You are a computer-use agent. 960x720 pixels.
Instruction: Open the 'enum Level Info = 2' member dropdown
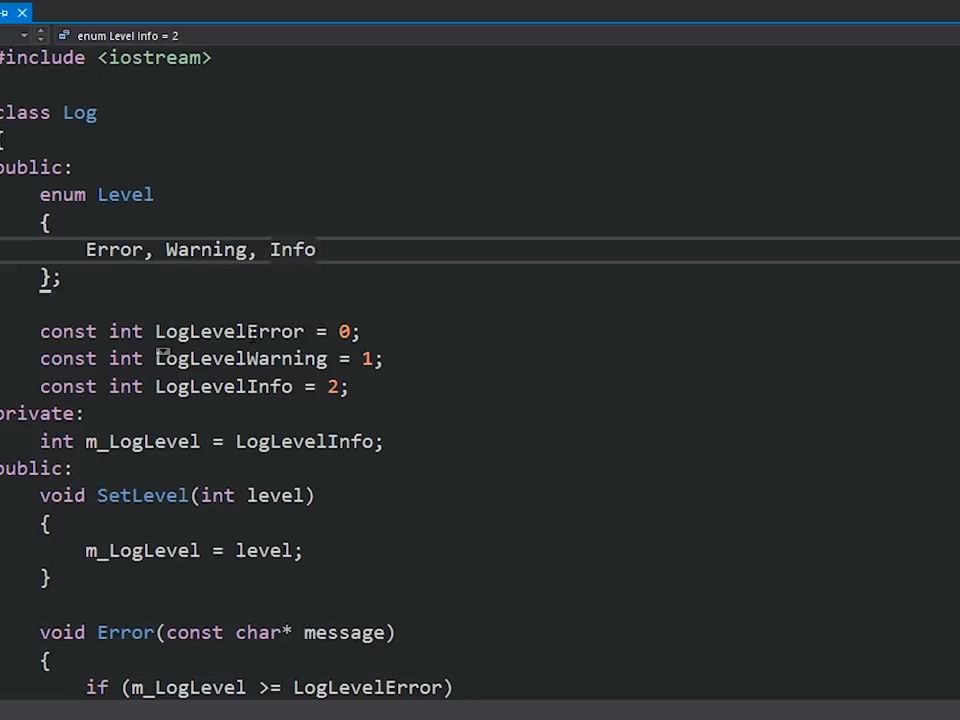[128, 36]
